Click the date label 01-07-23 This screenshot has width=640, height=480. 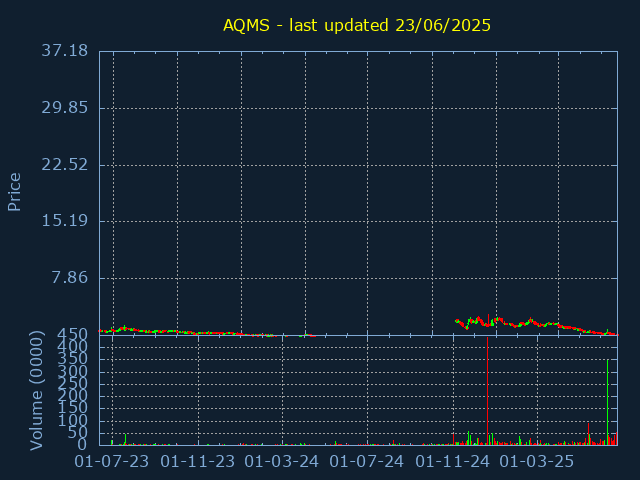111,462
